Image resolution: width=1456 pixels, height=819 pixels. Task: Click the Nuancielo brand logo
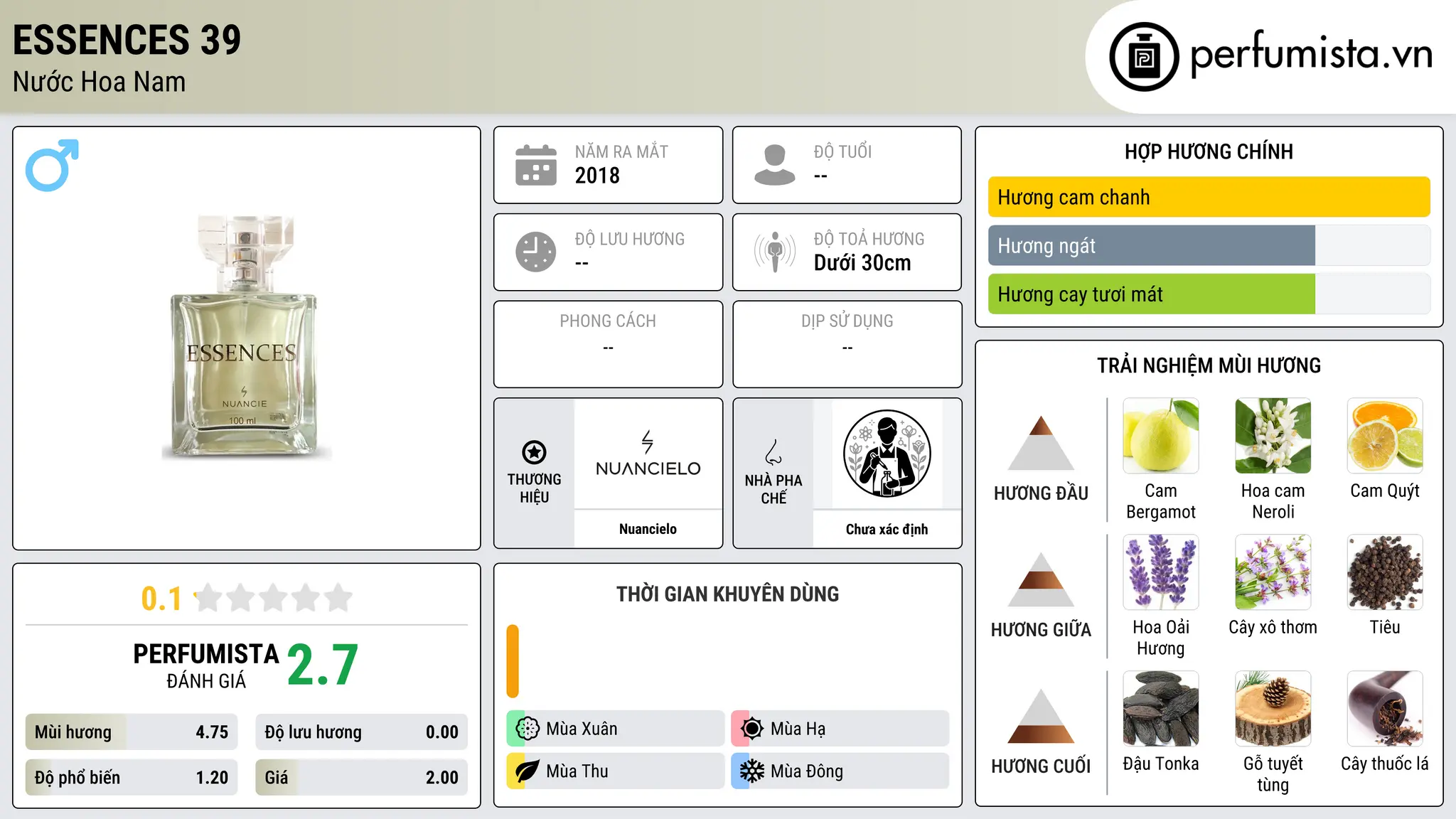coord(648,454)
